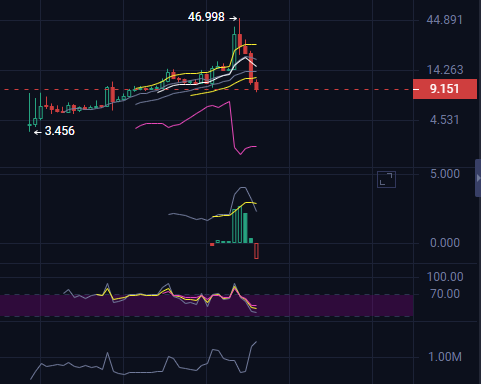Click the red negative histogram bar

pyautogui.click(x=256, y=251)
